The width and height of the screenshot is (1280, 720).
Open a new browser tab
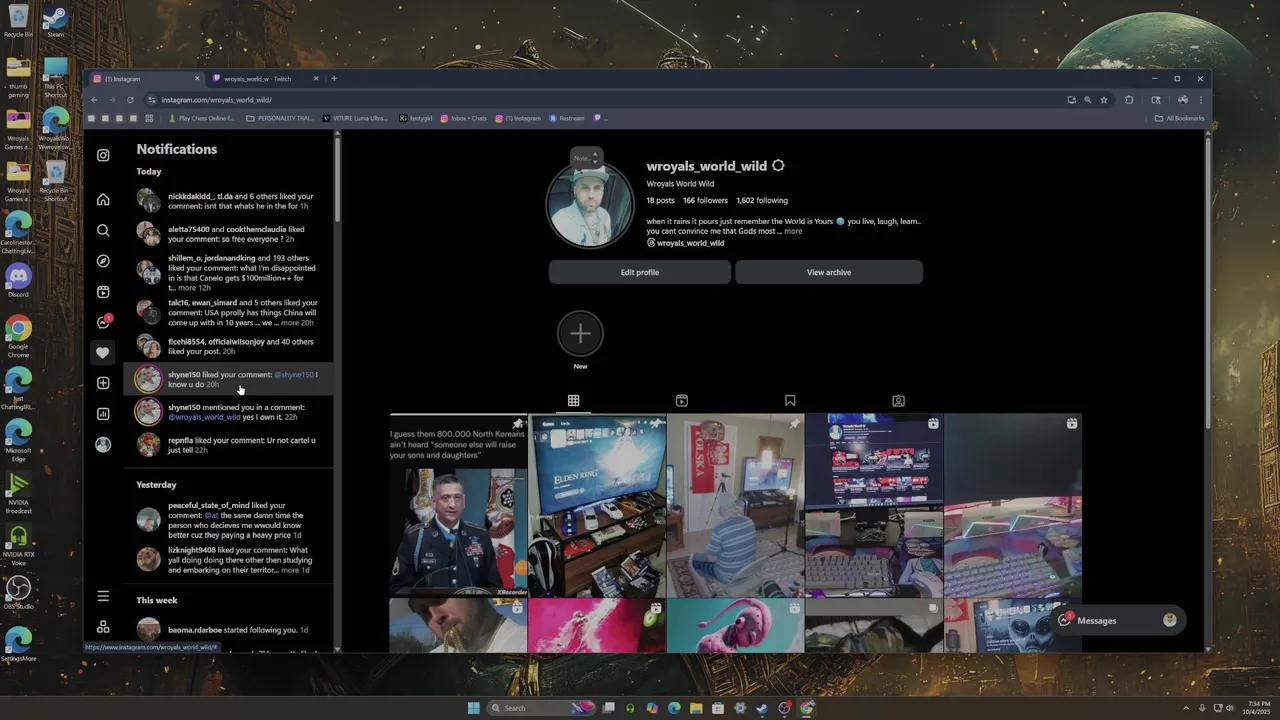(x=334, y=79)
